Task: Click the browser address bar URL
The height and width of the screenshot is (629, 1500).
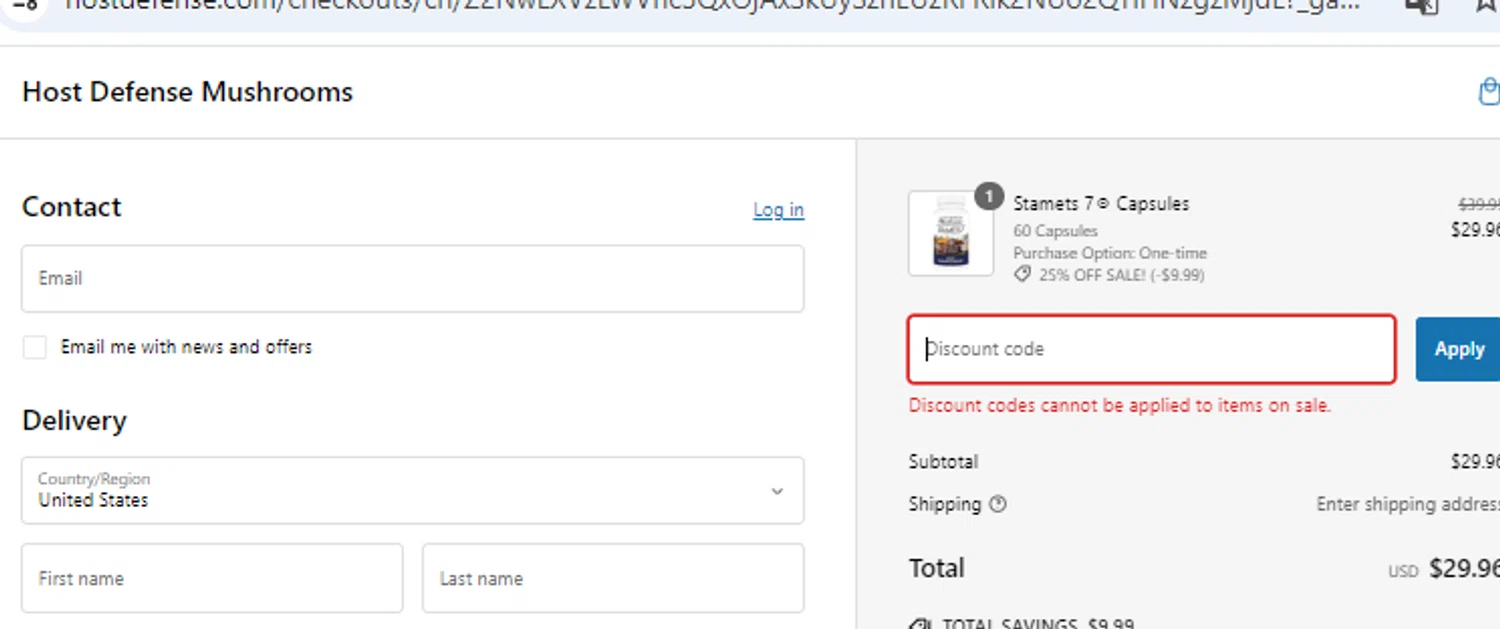Action: (x=700, y=5)
